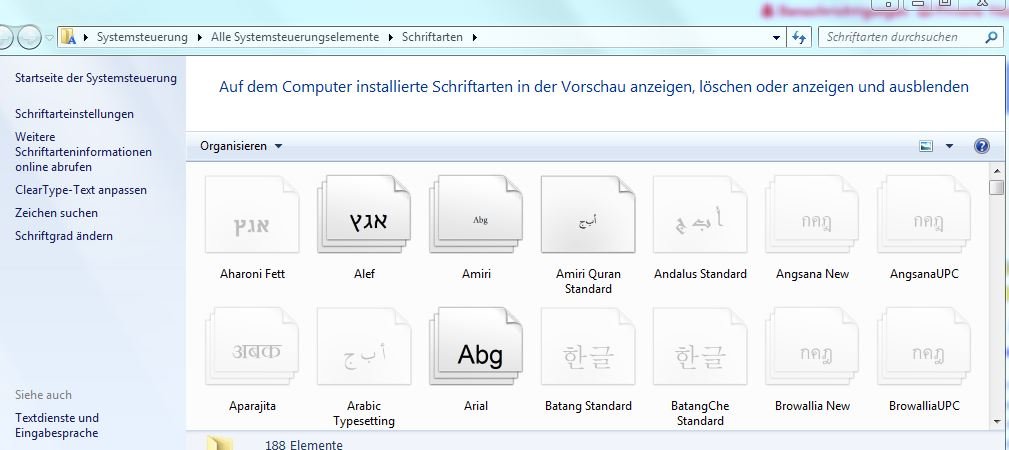Open Schriftgrad ändern link
Image resolution: width=1009 pixels, height=450 pixels.
[x=64, y=236]
